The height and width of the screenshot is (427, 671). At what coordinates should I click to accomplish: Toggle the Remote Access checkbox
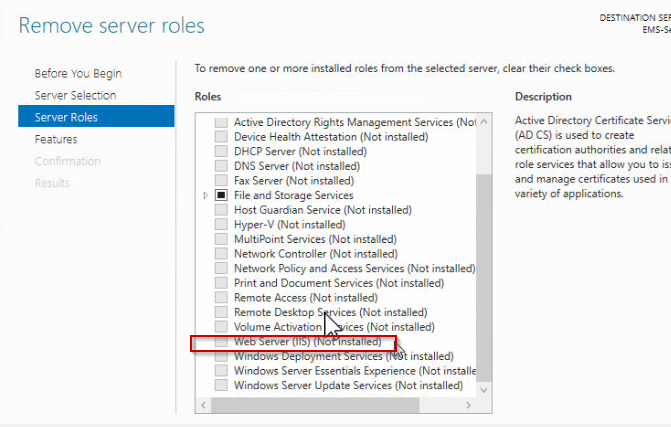[x=221, y=298]
